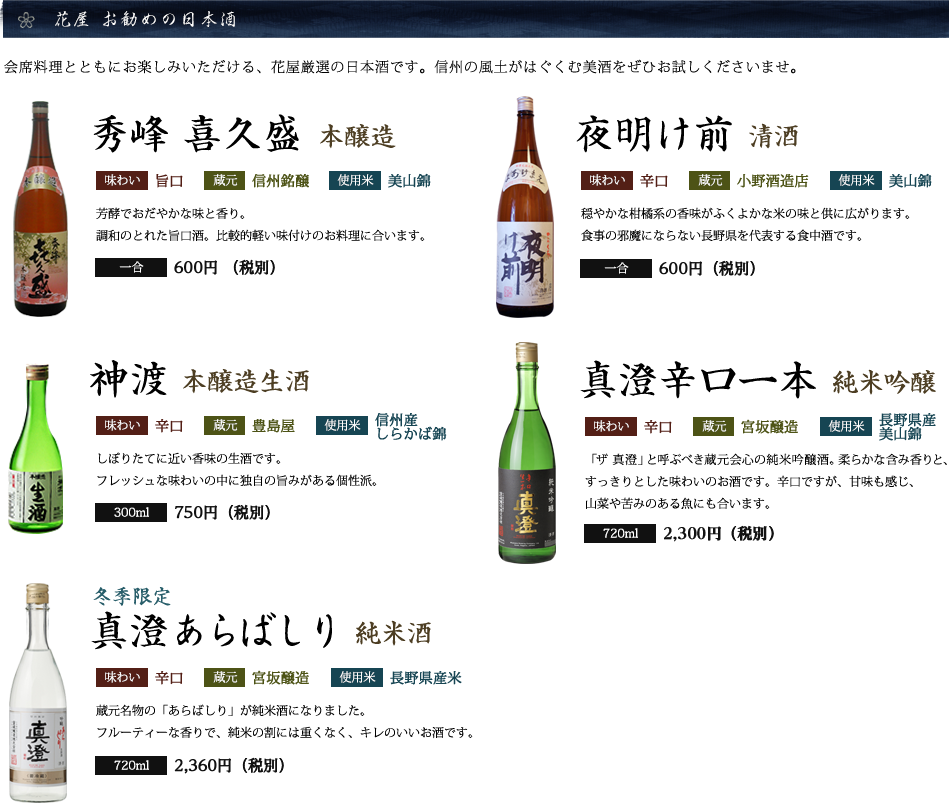Click the 720ml label under 真澄辛口一本

pos(620,534)
